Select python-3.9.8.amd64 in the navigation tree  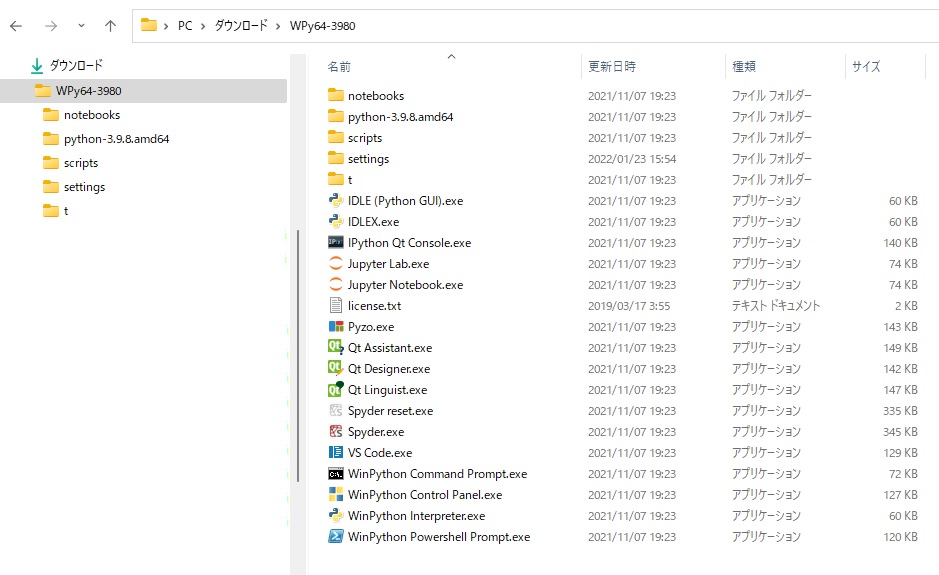[x=116, y=139]
